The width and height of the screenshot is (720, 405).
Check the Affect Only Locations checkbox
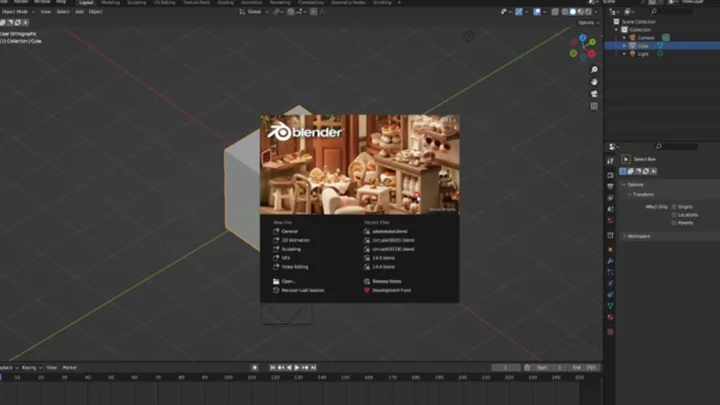(x=674, y=215)
